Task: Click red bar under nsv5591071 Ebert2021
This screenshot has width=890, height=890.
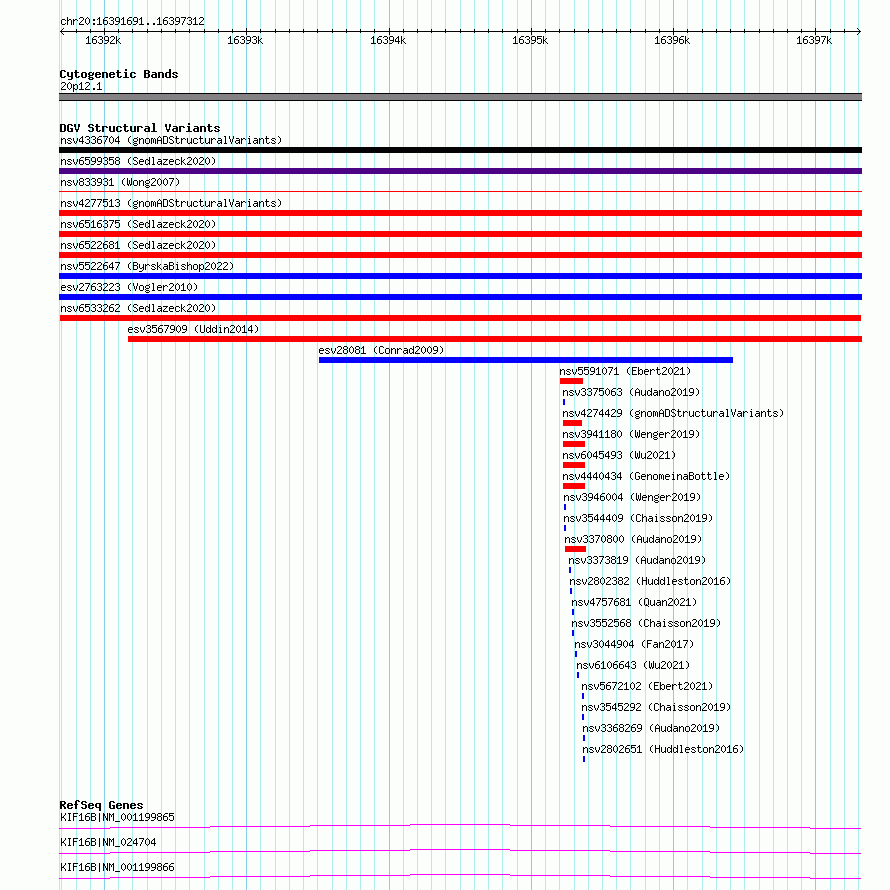Action: (572, 381)
